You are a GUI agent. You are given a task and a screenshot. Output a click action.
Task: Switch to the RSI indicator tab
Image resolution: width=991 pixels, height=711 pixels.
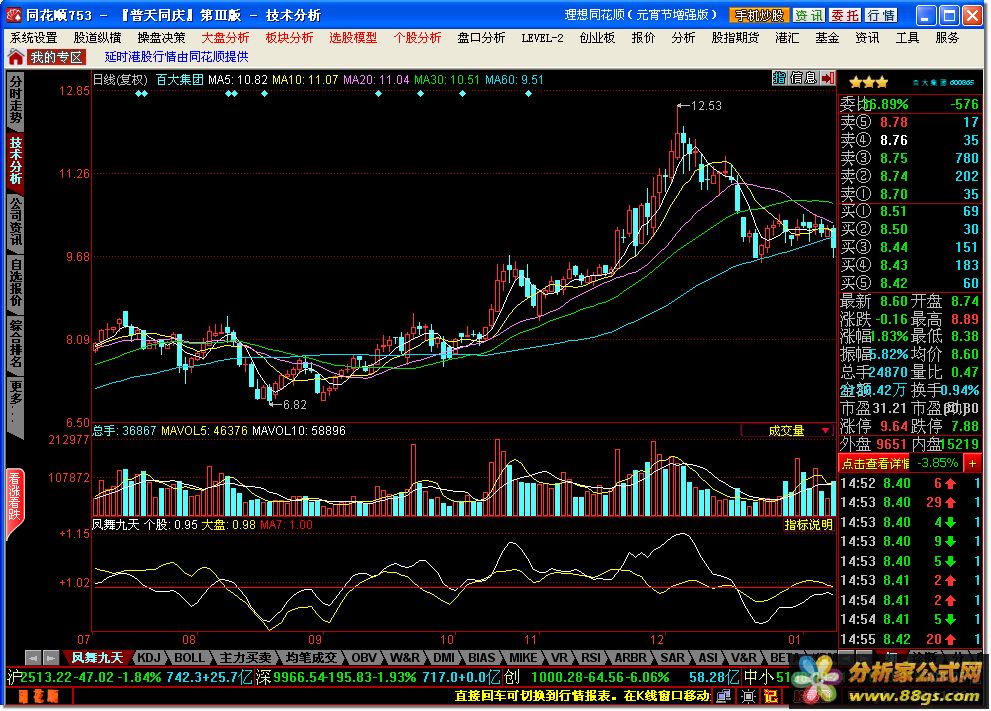coord(591,658)
